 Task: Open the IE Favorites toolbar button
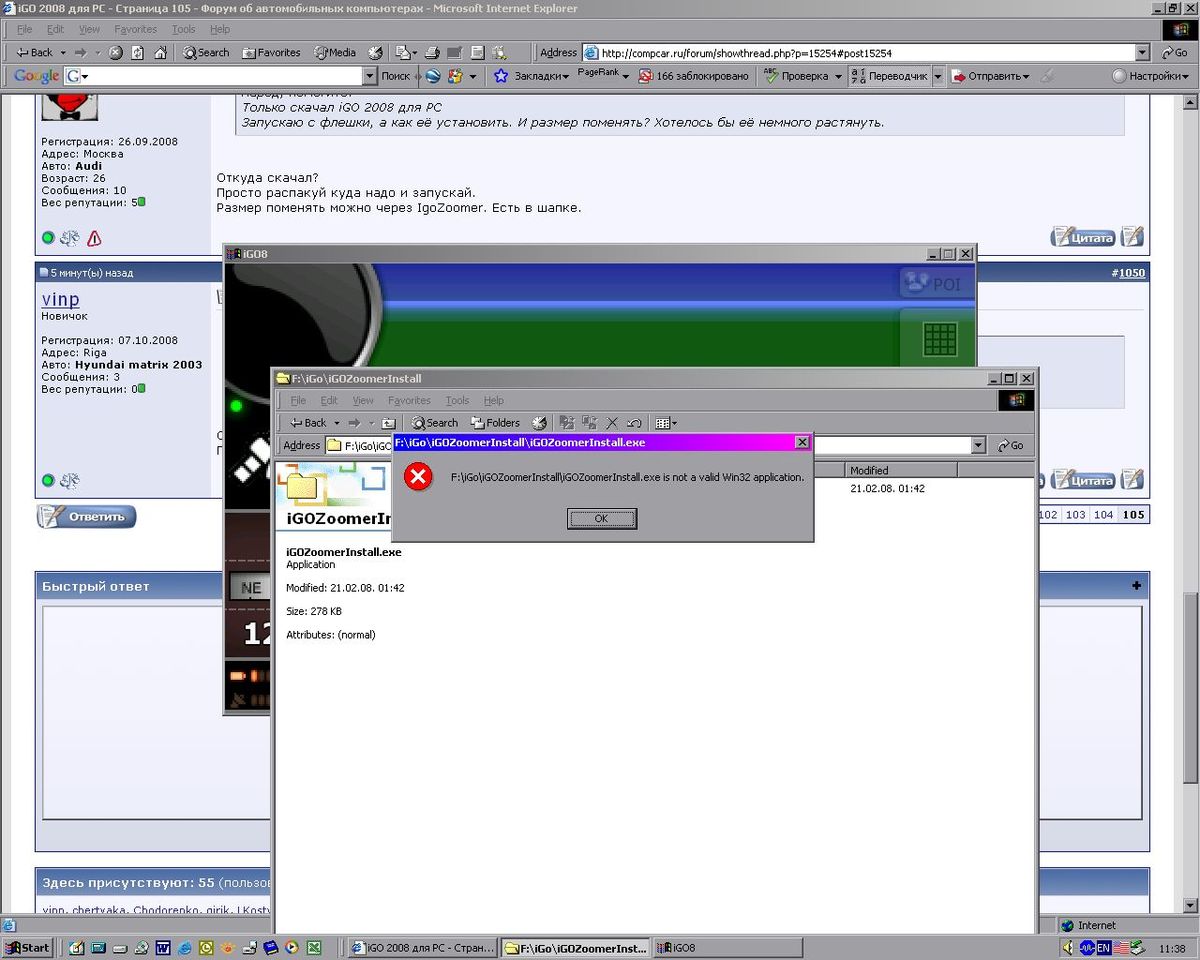[271, 53]
